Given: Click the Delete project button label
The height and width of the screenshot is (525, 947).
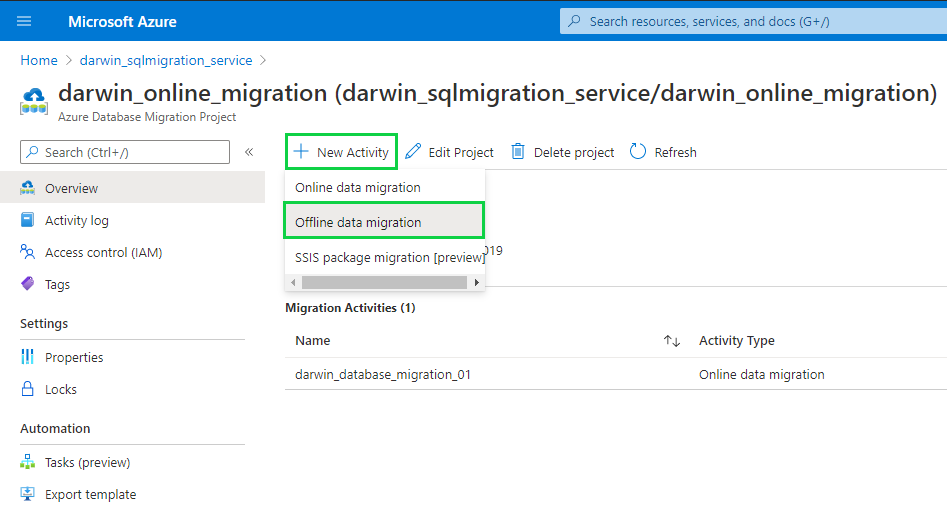Looking at the screenshot, I should click(x=574, y=152).
